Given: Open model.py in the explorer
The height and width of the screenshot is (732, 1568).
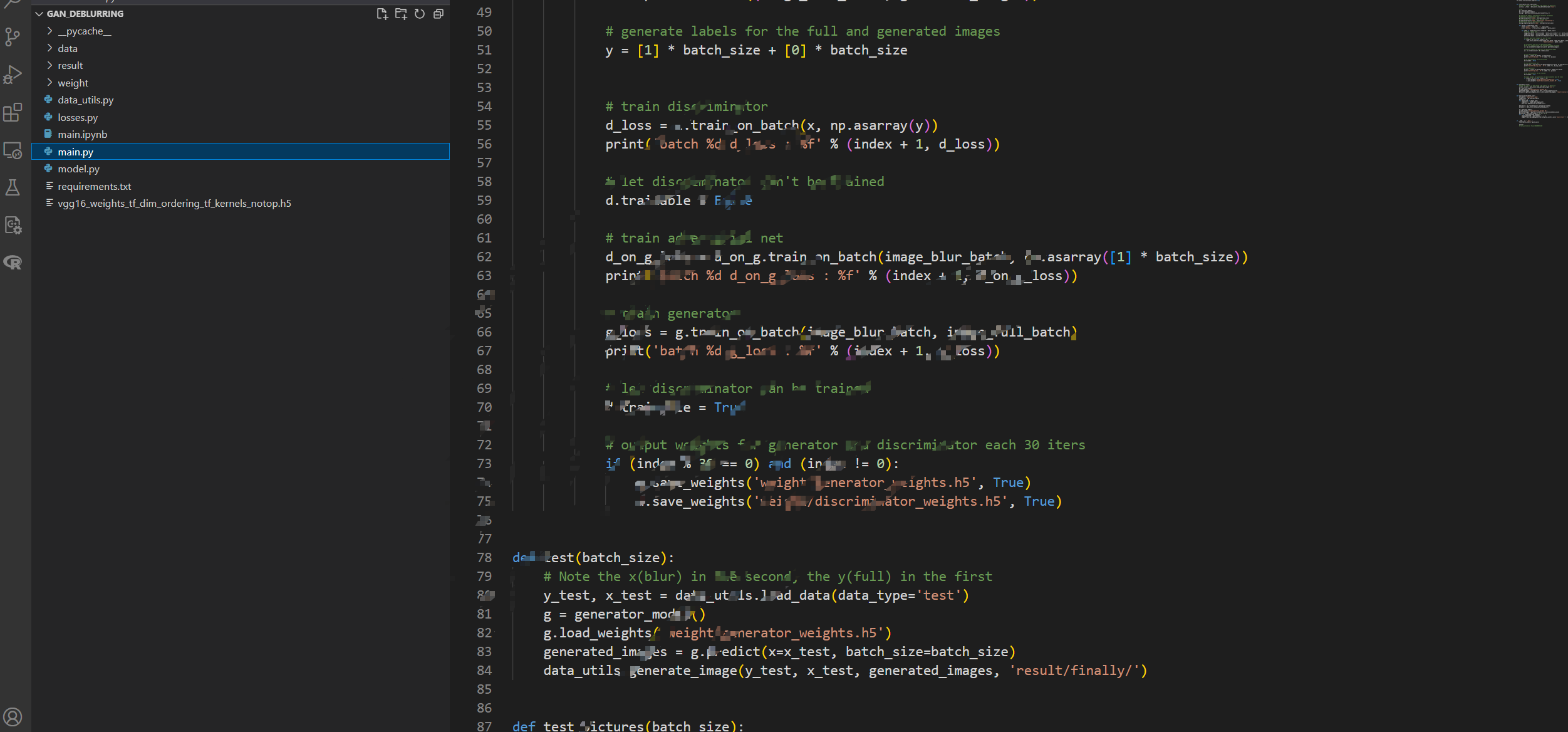Looking at the screenshot, I should pyautogui.click(x=78, y=169).
